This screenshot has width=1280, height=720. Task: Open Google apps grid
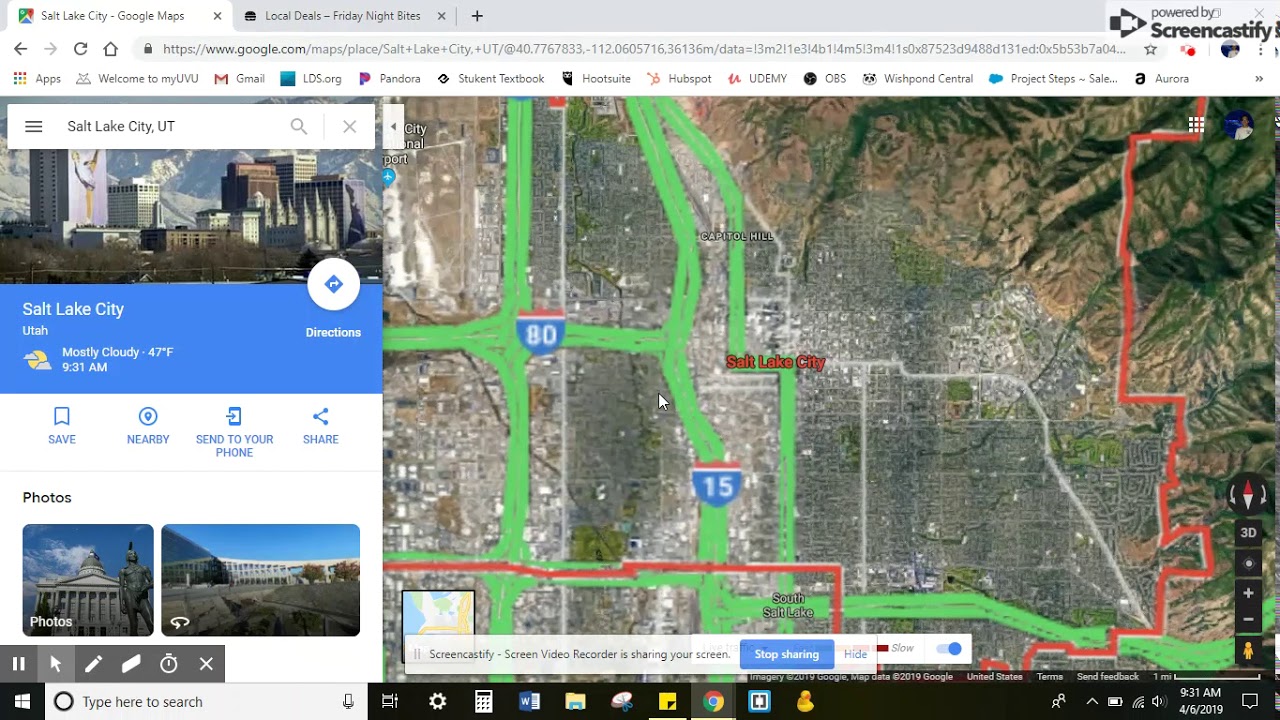[1196, 124]
